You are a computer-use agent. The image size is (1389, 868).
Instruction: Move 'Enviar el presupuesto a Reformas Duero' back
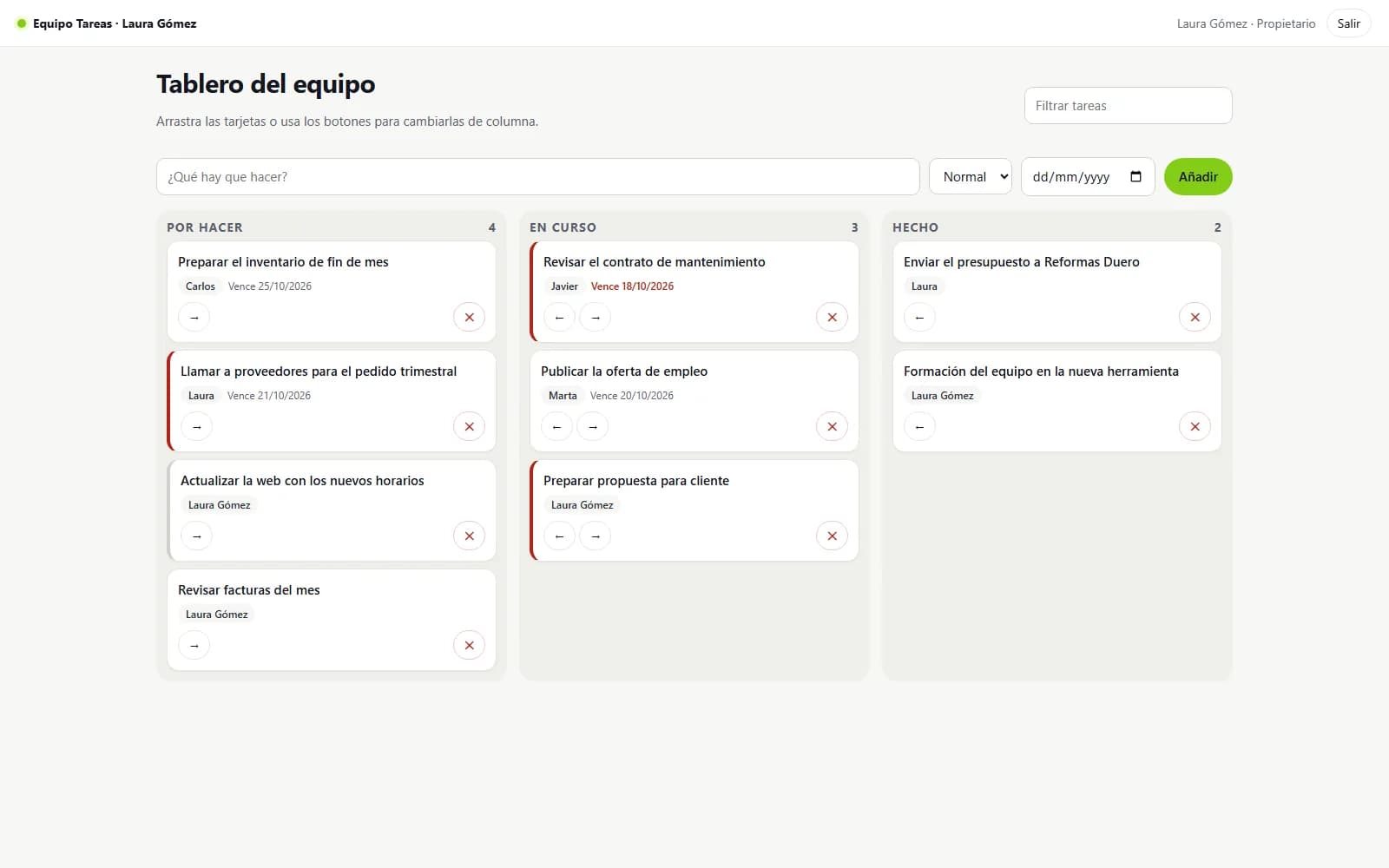[919, 318]
